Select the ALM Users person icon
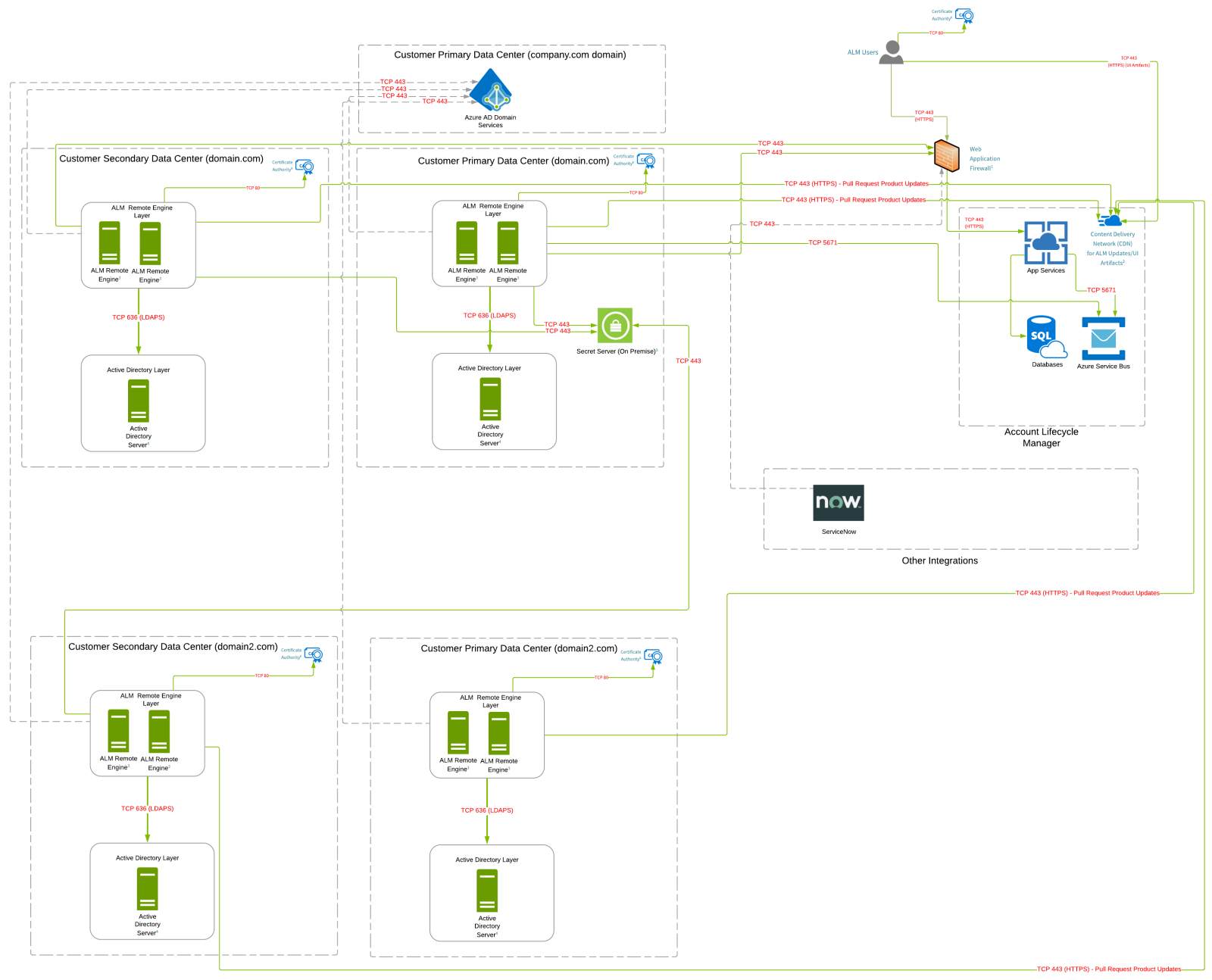Viewport: 1212px width, 980px height. [x=892, y=52]
